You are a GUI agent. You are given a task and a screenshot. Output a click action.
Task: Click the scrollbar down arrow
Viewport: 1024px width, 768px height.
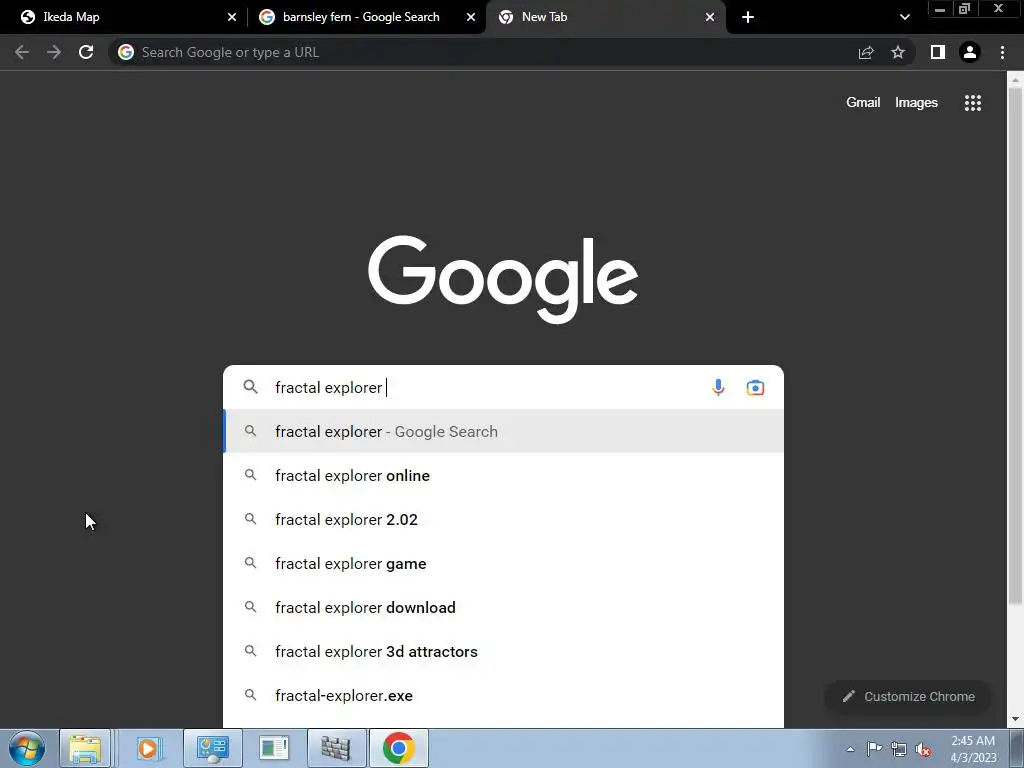(x=1015, y=720)
